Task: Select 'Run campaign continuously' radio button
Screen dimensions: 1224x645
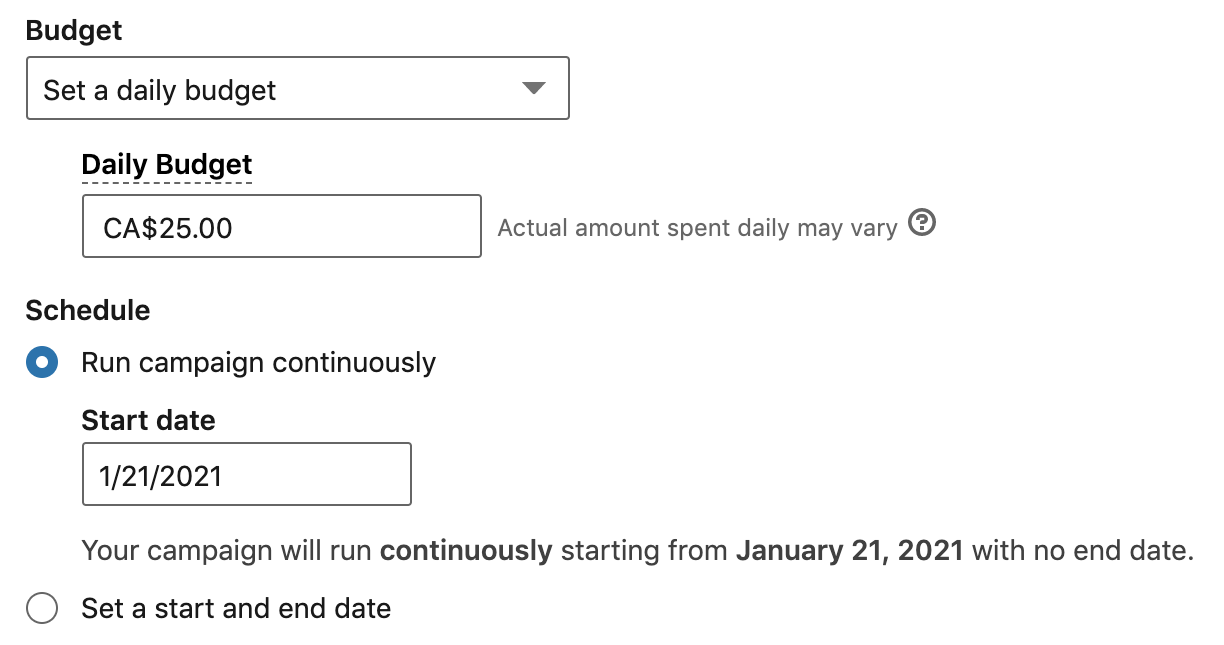Action: [42, 362]
